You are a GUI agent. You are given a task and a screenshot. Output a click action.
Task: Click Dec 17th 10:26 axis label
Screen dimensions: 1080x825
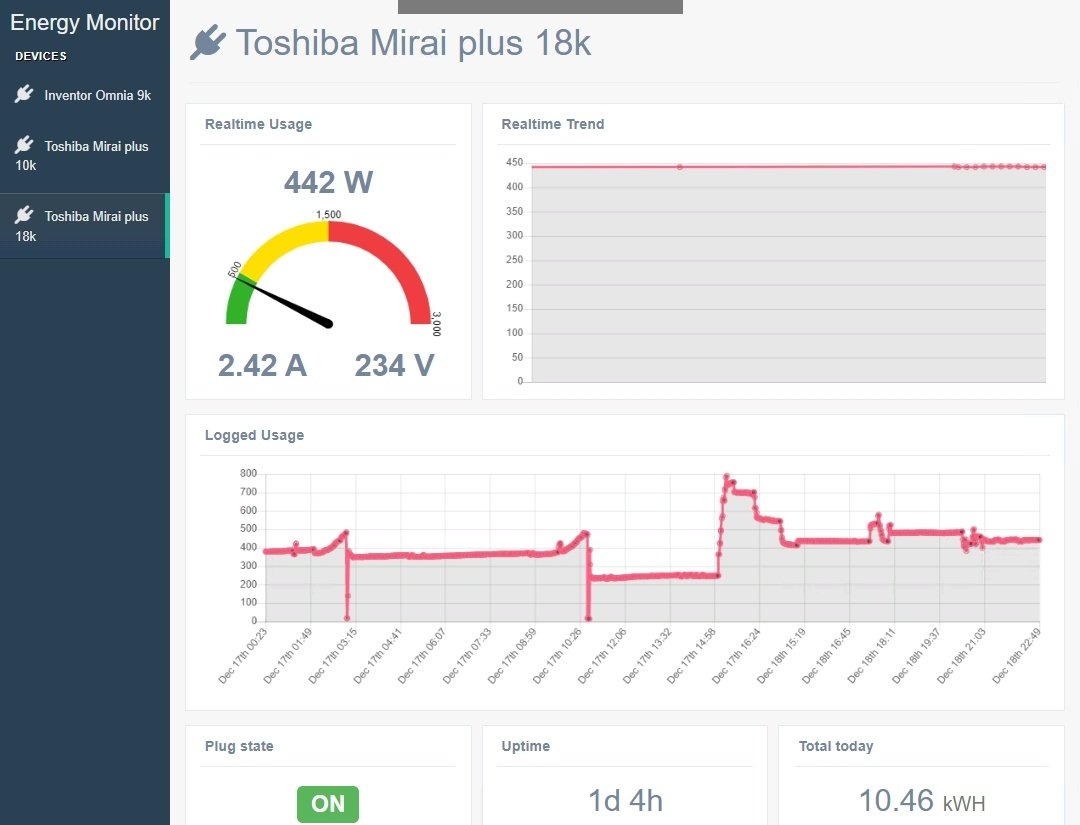tap(557, 656)
